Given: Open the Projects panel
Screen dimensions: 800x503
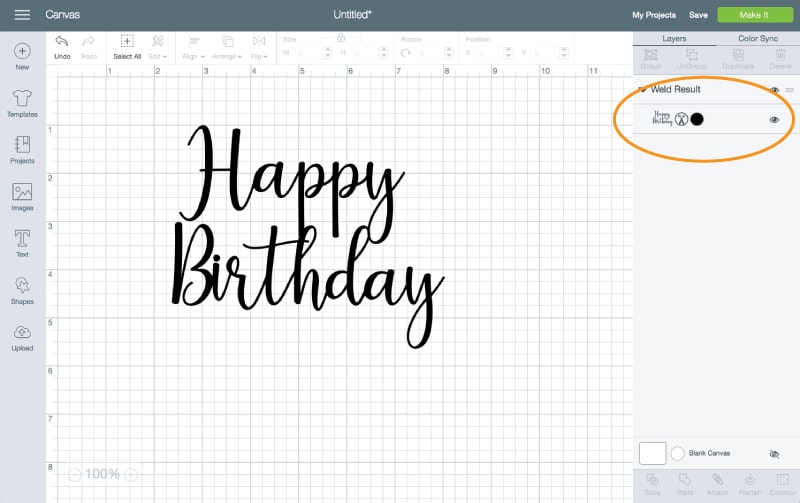Looking at the screenshot, I should 22,145.
